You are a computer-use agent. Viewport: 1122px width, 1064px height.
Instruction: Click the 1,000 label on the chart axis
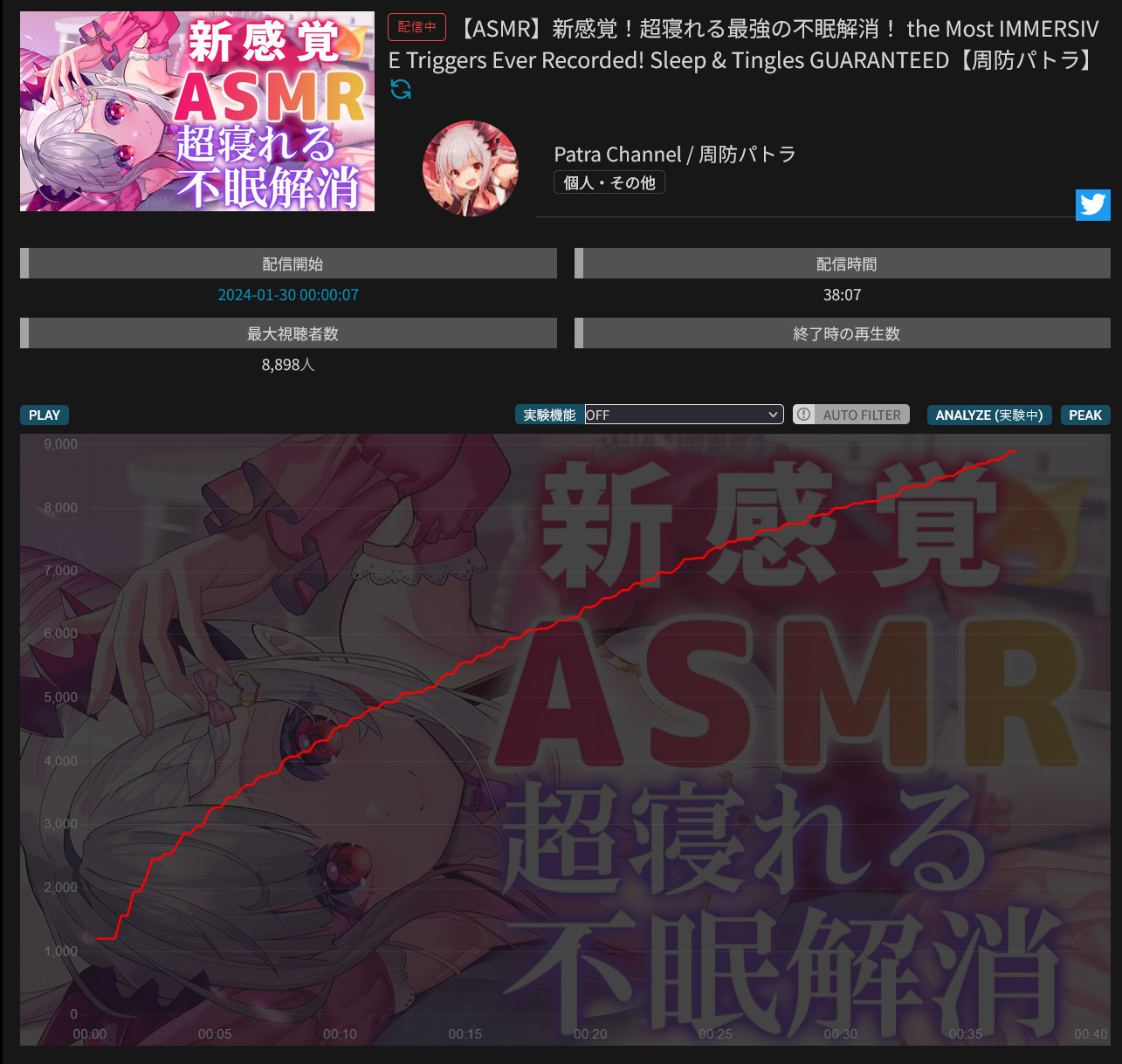[61, 951]
